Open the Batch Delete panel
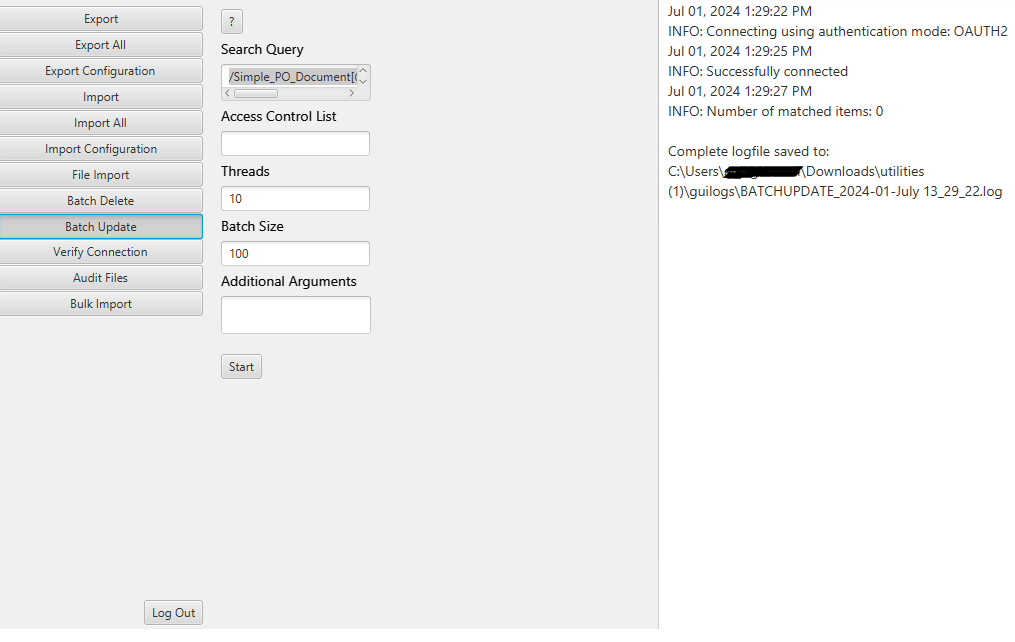Screen dimensions: 1015x642 [x=101, y=201]
